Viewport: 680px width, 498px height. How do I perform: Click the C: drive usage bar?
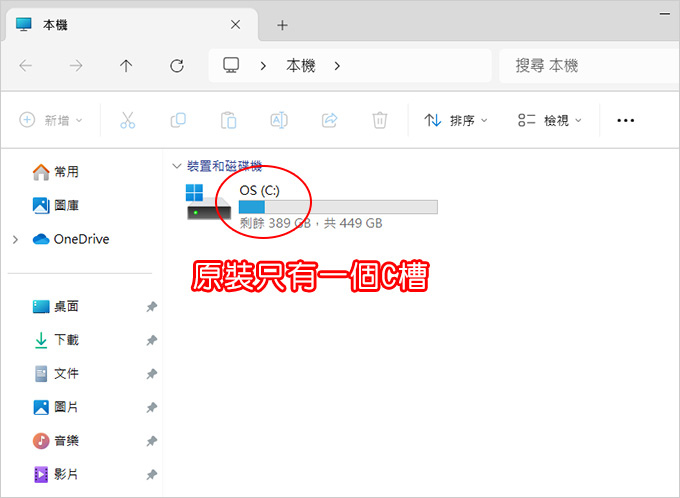(x=338, y=207)
